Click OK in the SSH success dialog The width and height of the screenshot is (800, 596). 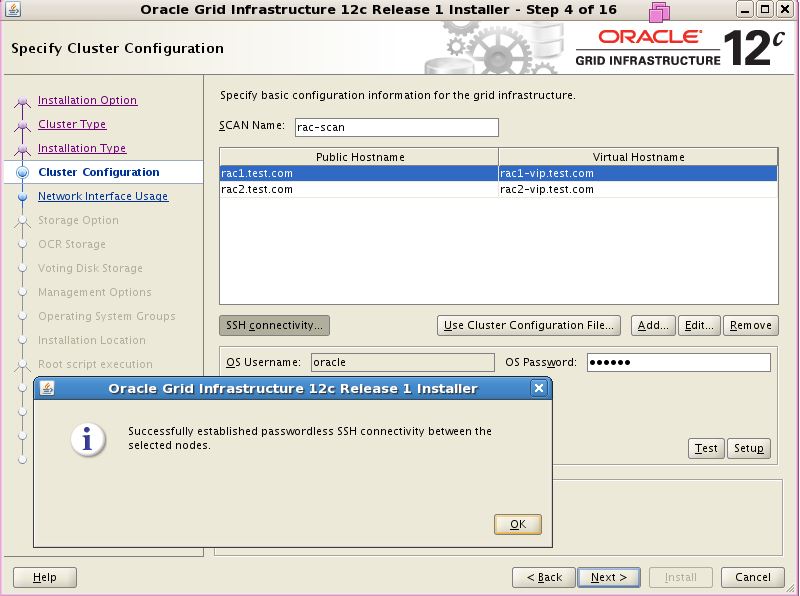[517, 524]
